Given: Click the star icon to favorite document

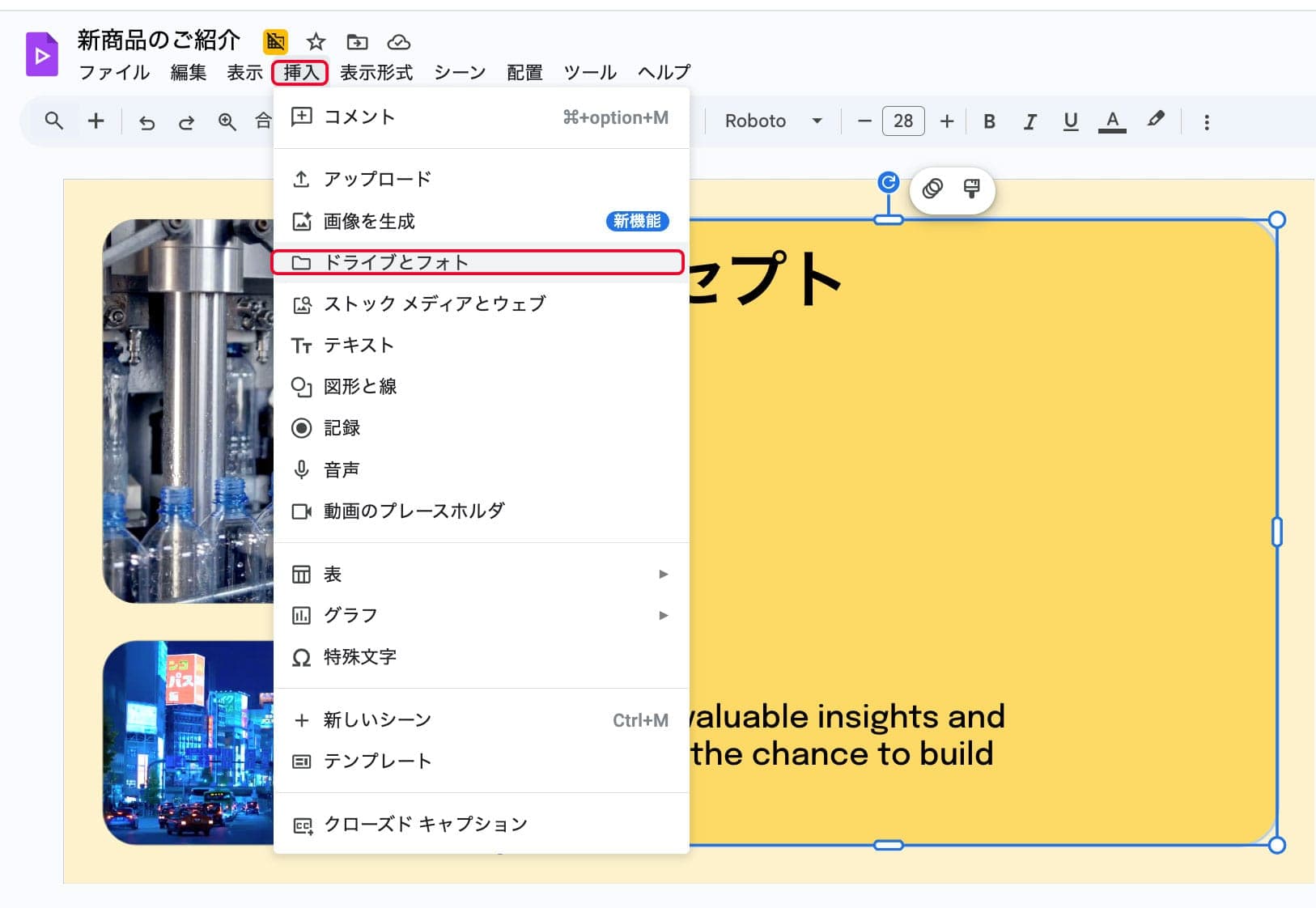Looking at the screenshot, I should pyautogui.click(x=316, y=41).
